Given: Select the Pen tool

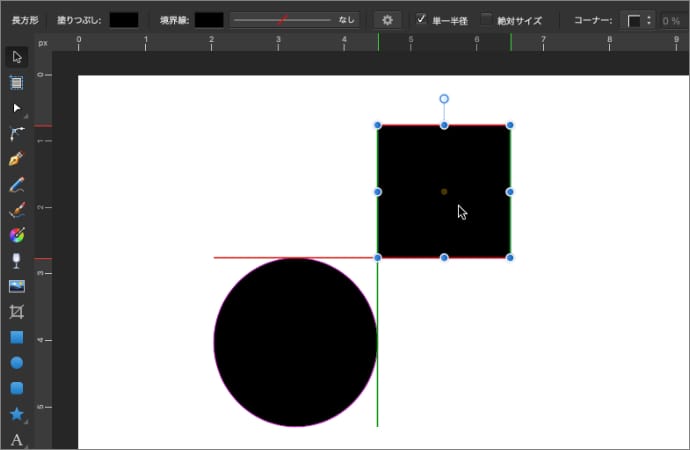Looking at the screenshot, I should tap(17, 159).
